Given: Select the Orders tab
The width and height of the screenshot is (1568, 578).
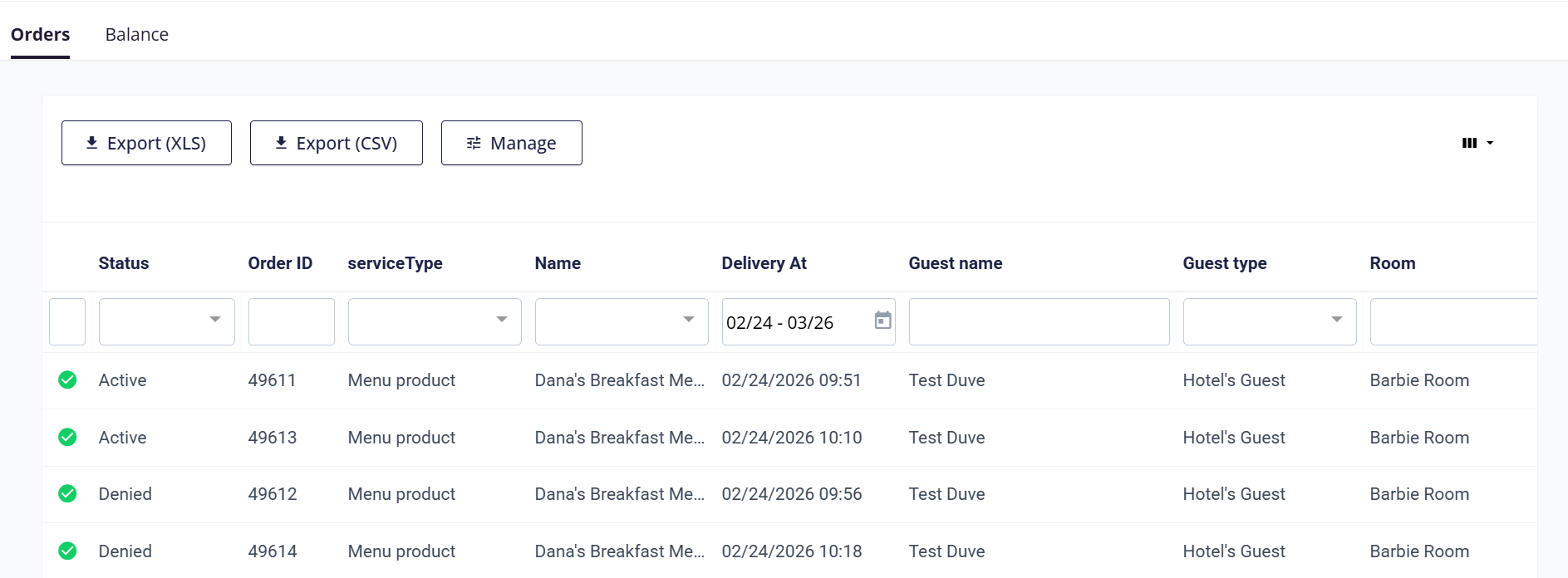Looking at the screenshot, I should tap(40, 35).
